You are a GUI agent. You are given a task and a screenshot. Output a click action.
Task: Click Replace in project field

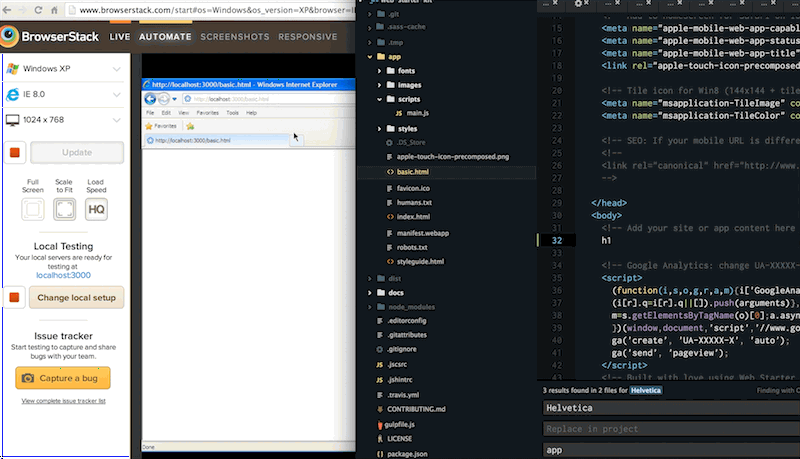(671, 429)
